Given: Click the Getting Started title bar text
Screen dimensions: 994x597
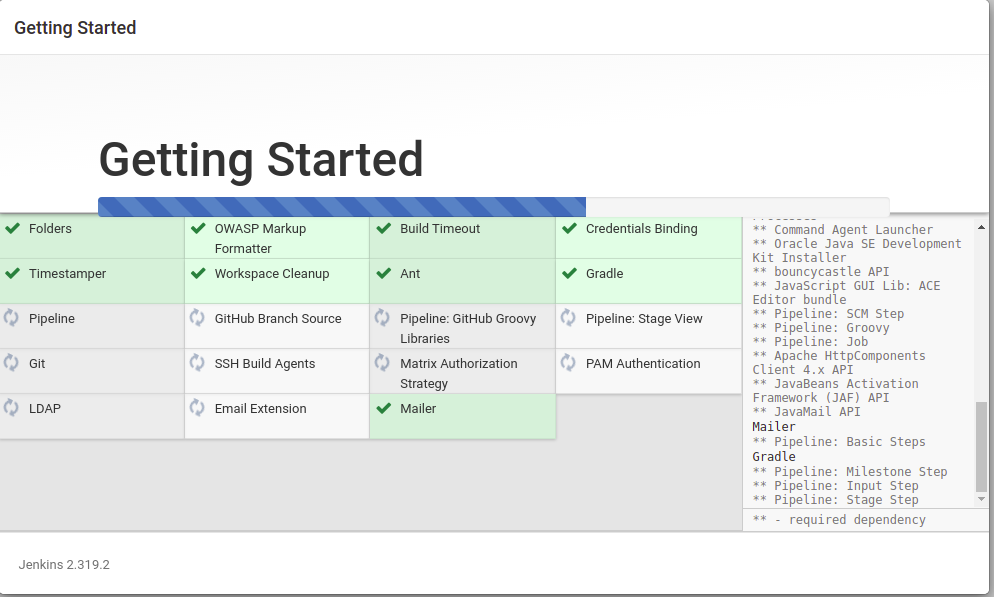Looking at the screenshot, I should tap(75, 27).
